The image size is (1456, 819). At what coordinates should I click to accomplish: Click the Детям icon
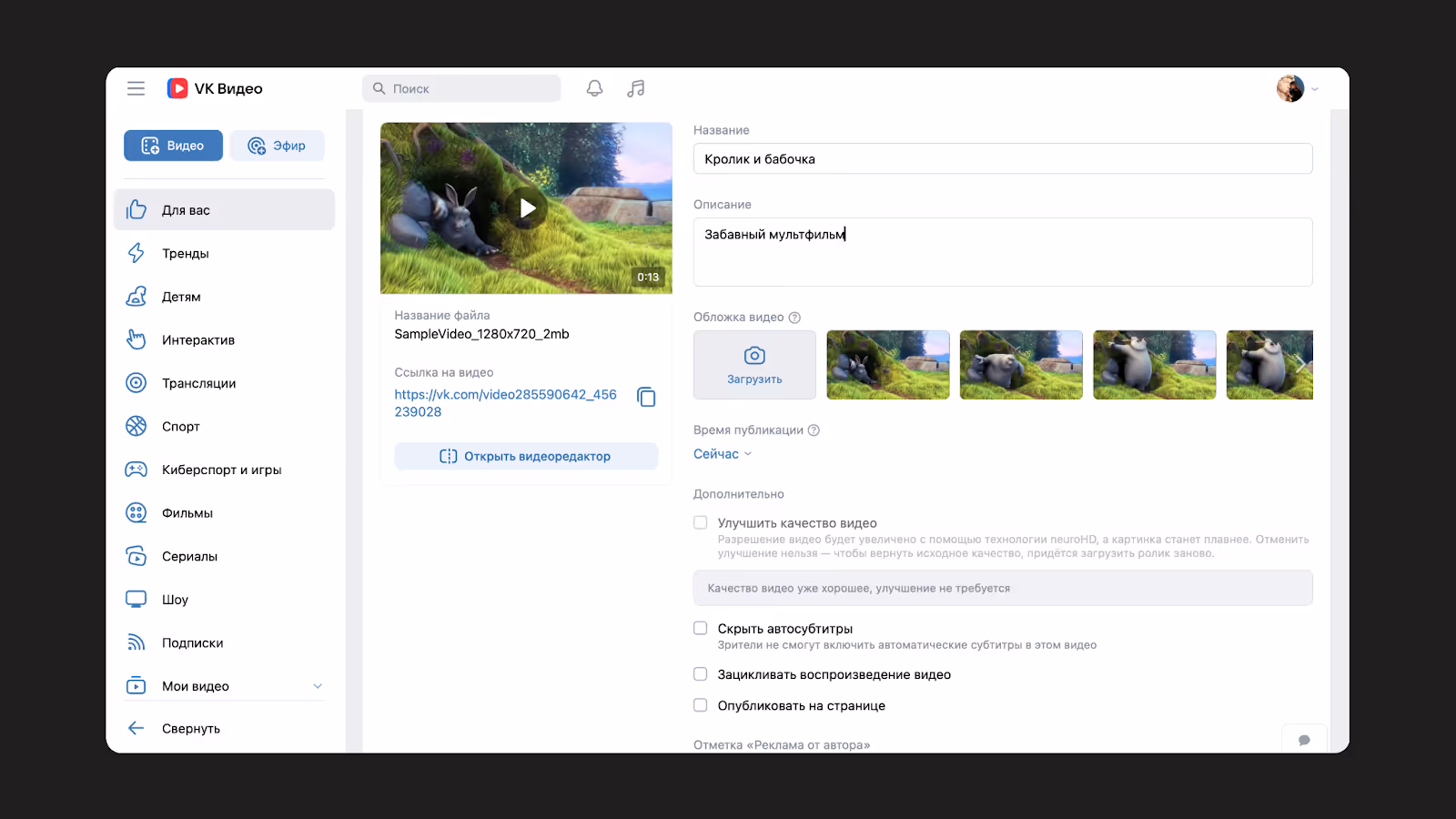(x=136, y=297)
